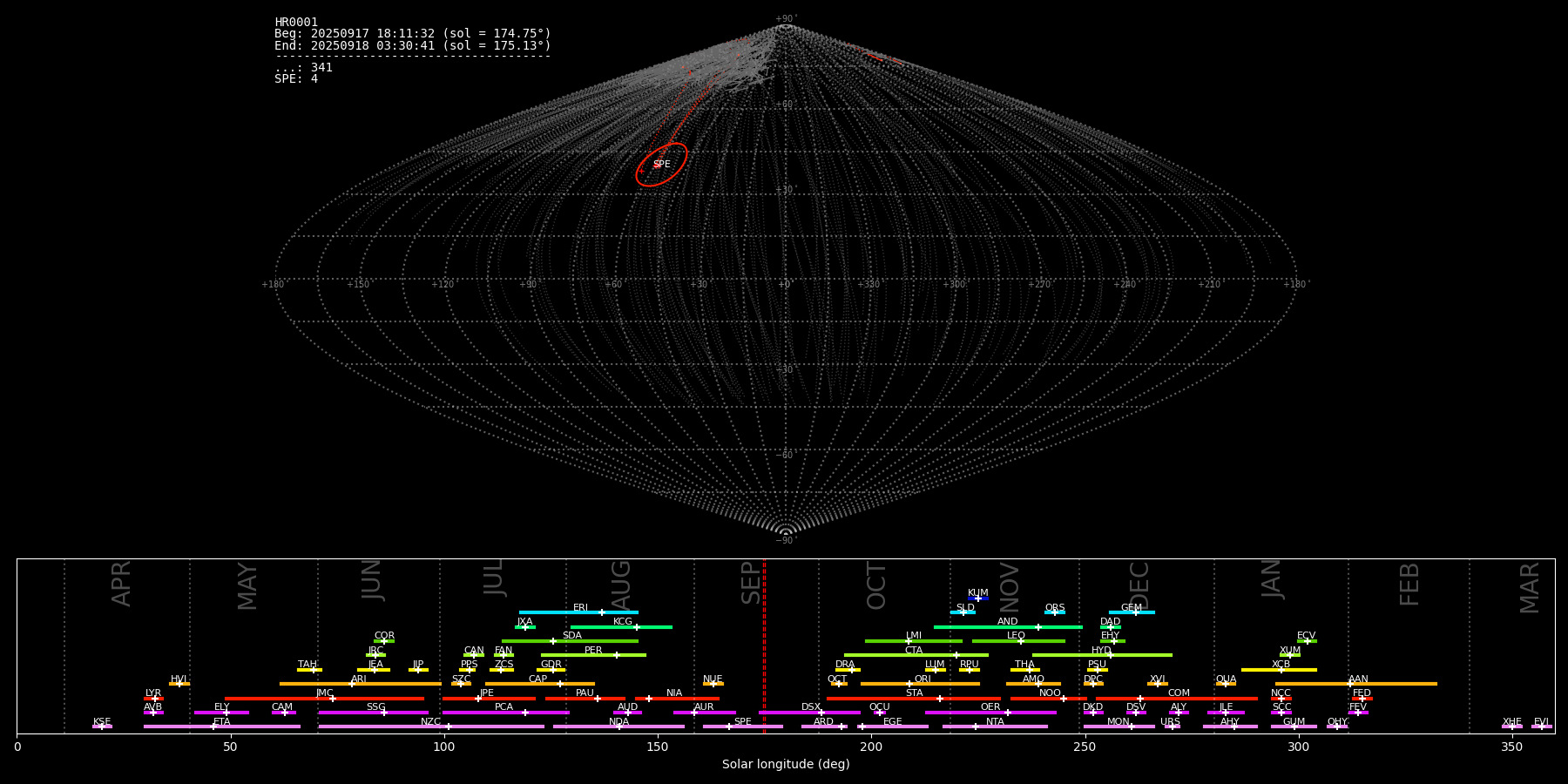
Task: Click the MAR month label
Action: click(1530, 588)
